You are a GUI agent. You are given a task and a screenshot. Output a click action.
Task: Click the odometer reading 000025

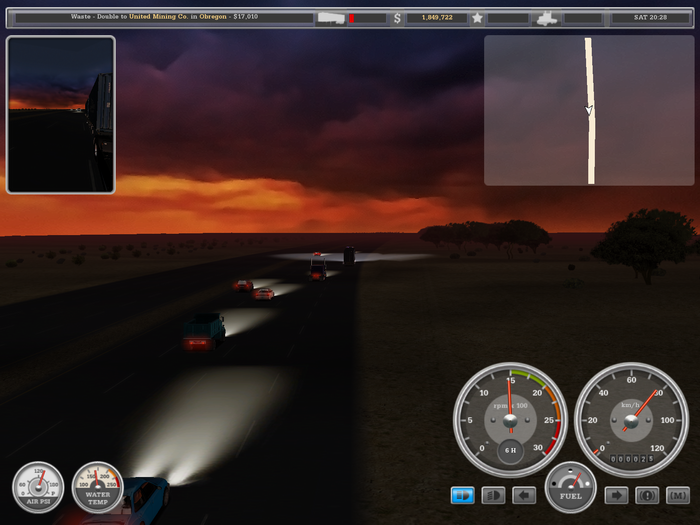(x=631, y=459)
